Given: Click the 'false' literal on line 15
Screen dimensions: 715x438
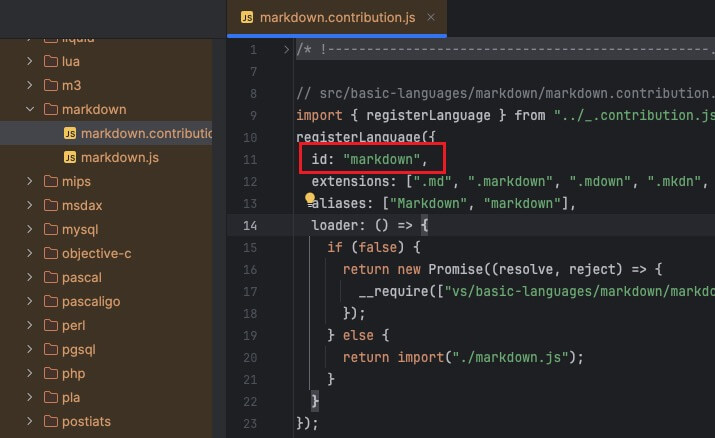Looking at the screenshot, I should pyautogui.click(x=378, y=247).
